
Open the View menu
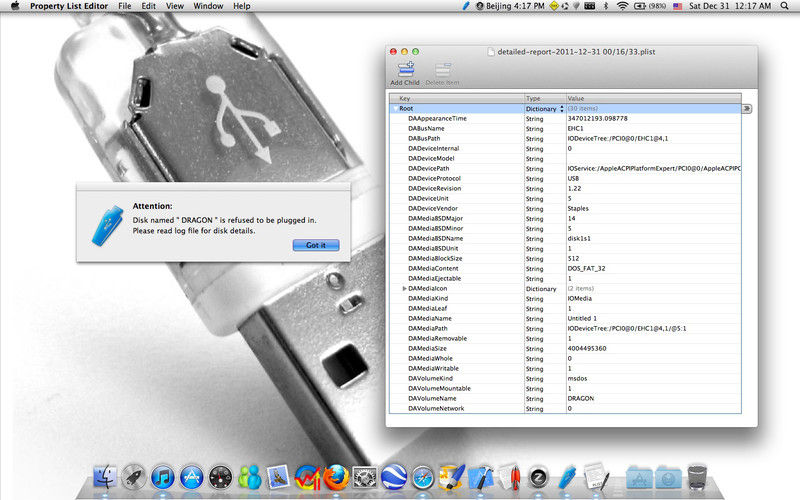[174, 6]
